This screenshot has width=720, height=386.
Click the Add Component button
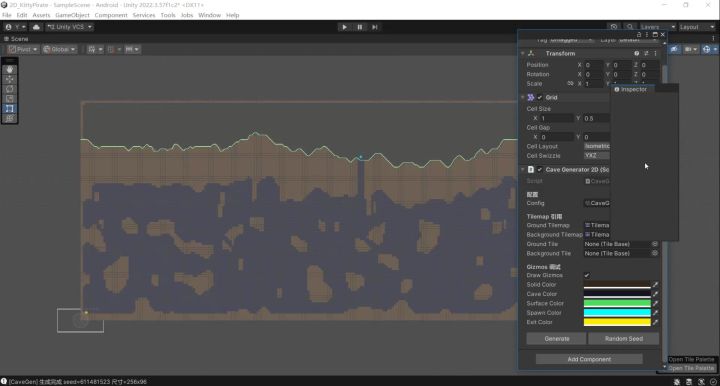(x=589, y=359)
